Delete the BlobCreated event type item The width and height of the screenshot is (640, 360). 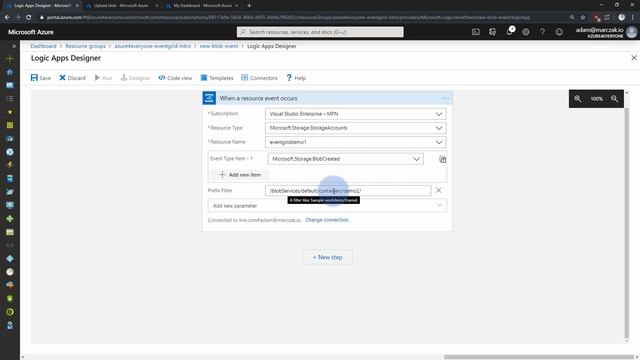[442, 159]
